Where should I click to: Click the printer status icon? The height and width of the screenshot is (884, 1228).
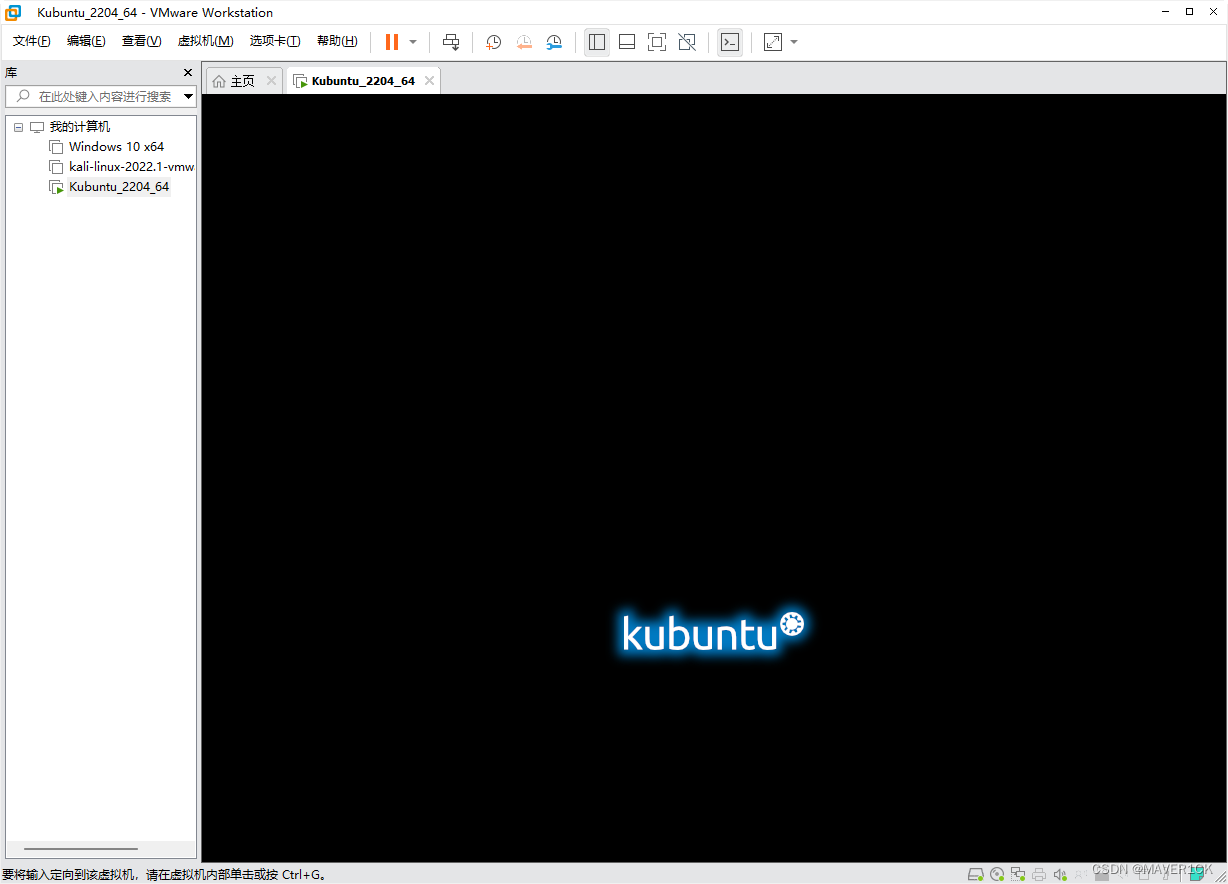[x=1039, y=873]
